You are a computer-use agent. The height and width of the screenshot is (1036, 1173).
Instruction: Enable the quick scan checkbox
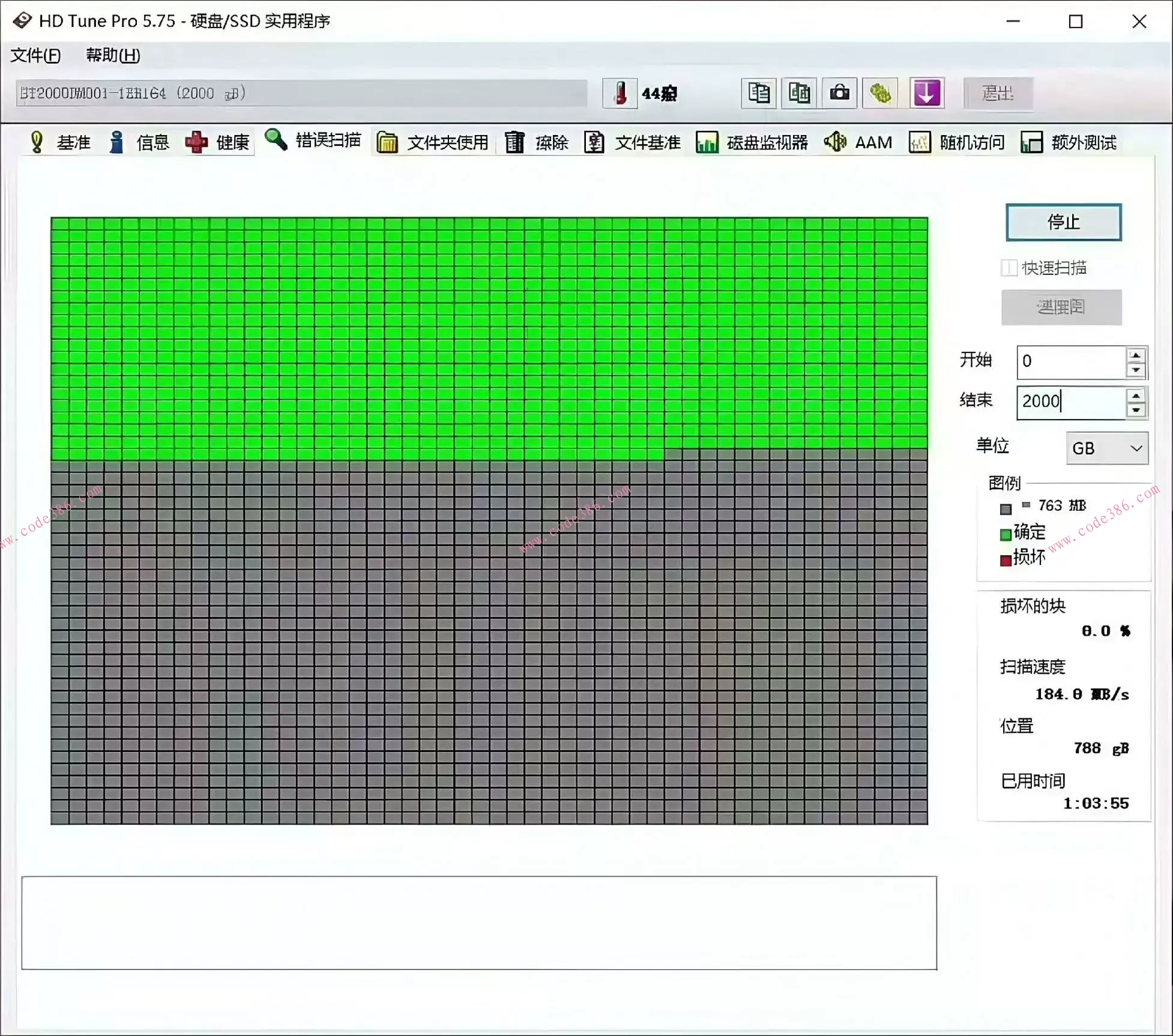click(1009, 268)
